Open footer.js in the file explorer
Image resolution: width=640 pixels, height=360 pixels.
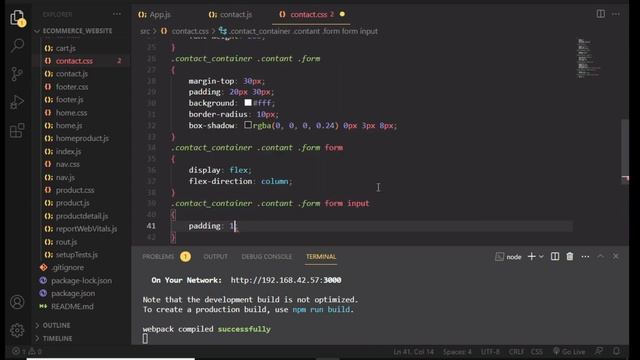(69, 100)
